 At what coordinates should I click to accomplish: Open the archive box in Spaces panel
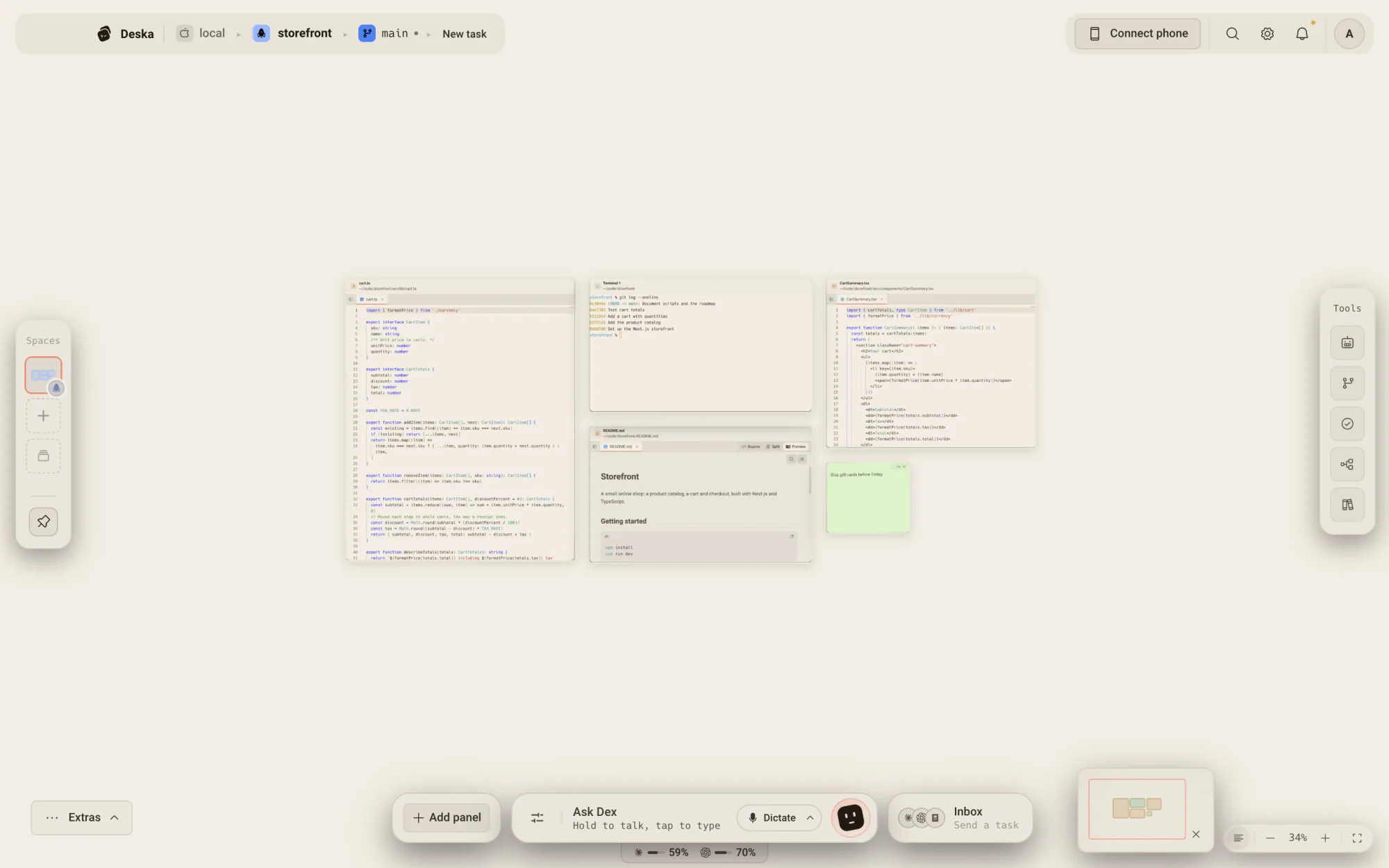[x=43, y=456]
